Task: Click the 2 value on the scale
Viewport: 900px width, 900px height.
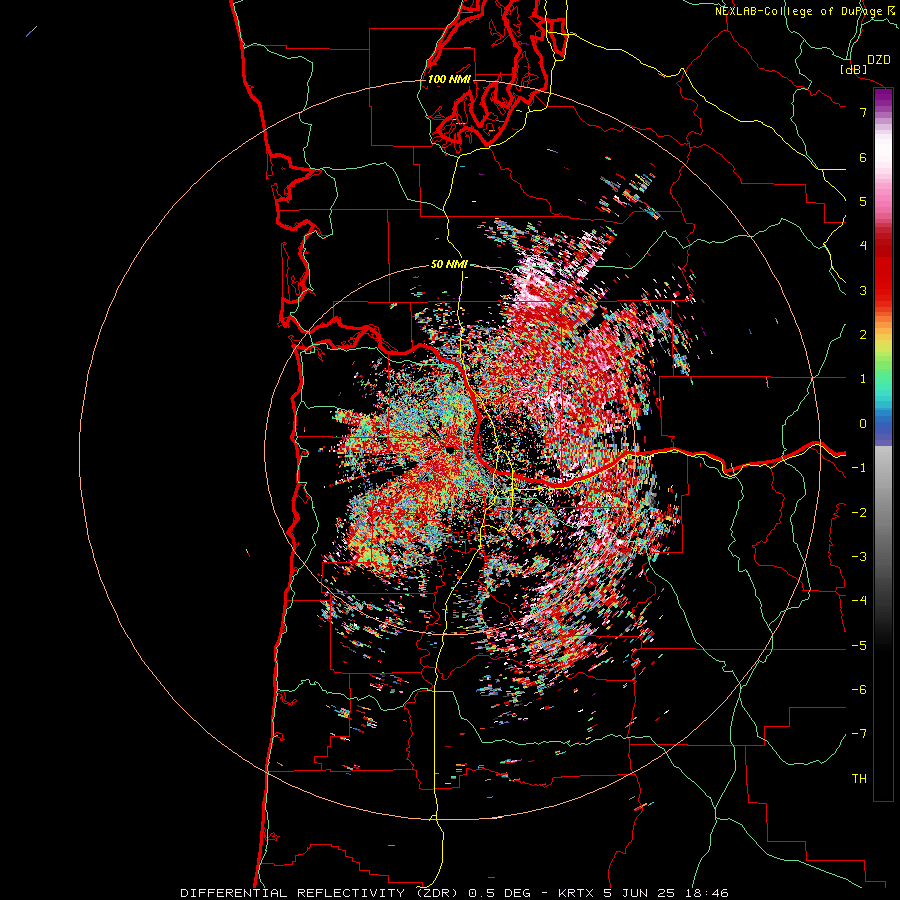Action: pyautogui.click(x=863, y=334)
